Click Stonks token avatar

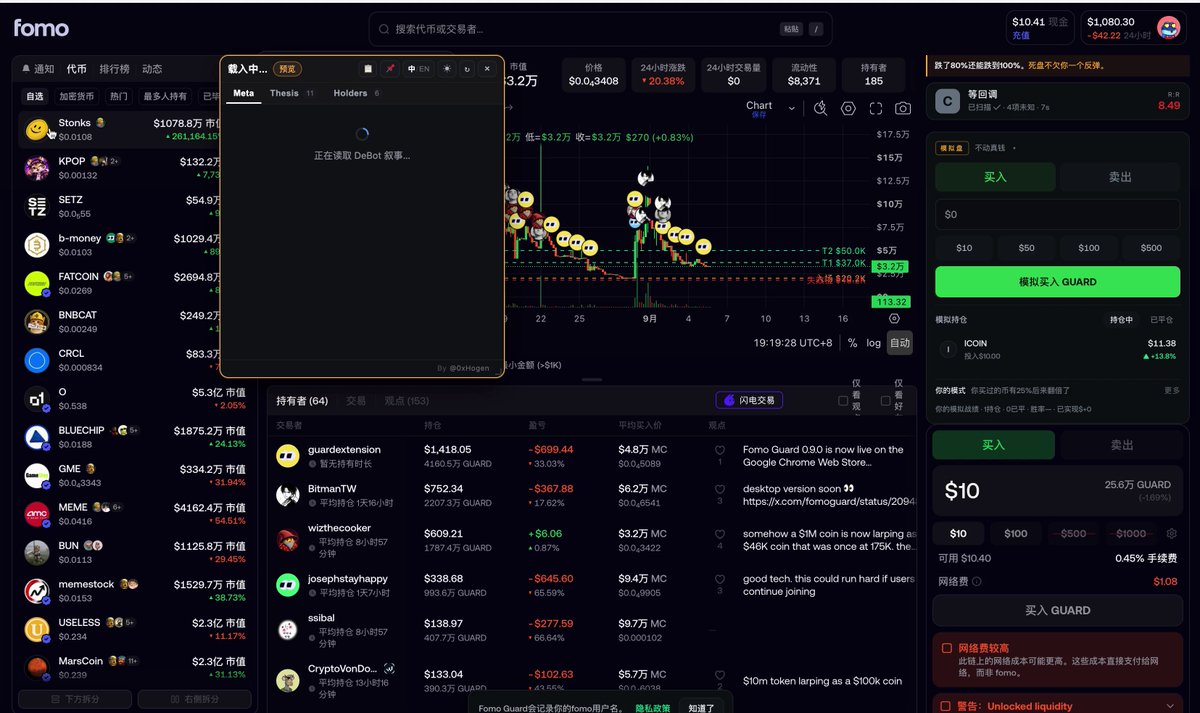click(37, 129)
